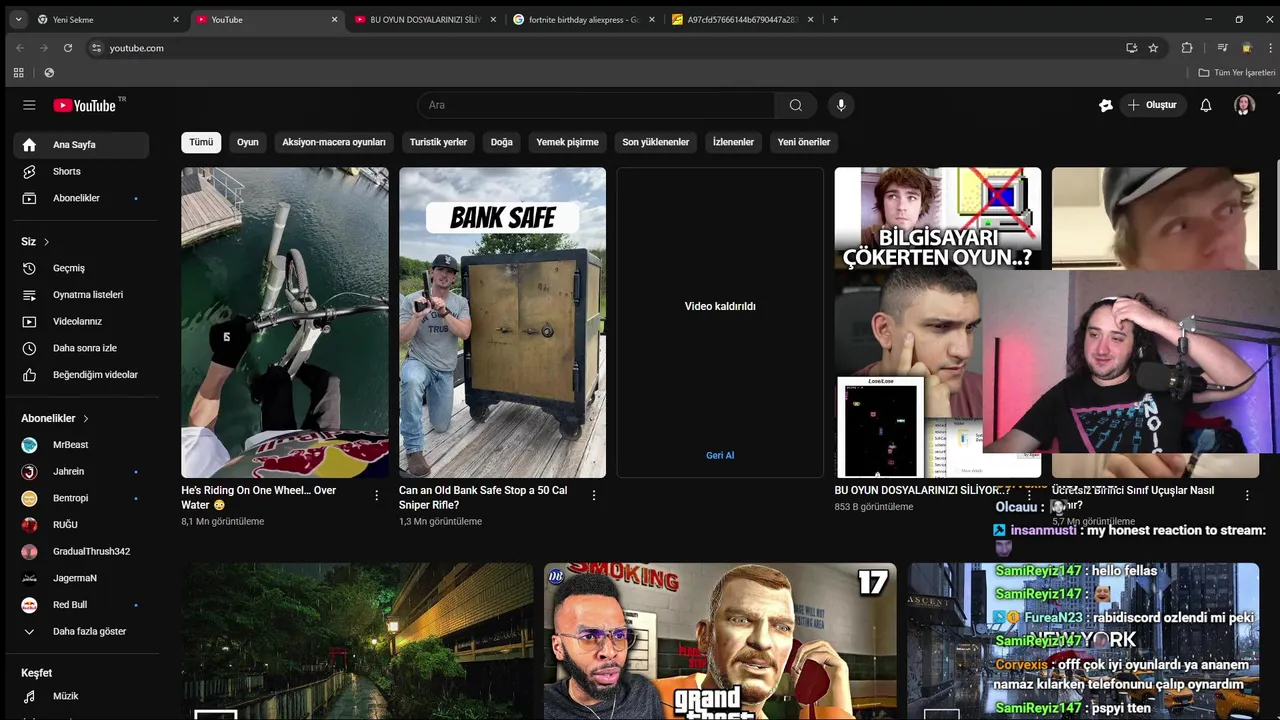The image size is (1280, 720).
Task: Go back with browser back arrow
Action: [20, 48]
